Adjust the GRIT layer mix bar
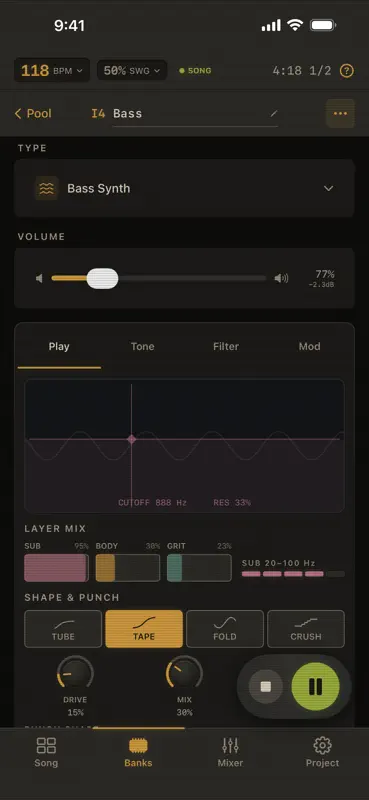The image size is (369, 800). (199, 568)
